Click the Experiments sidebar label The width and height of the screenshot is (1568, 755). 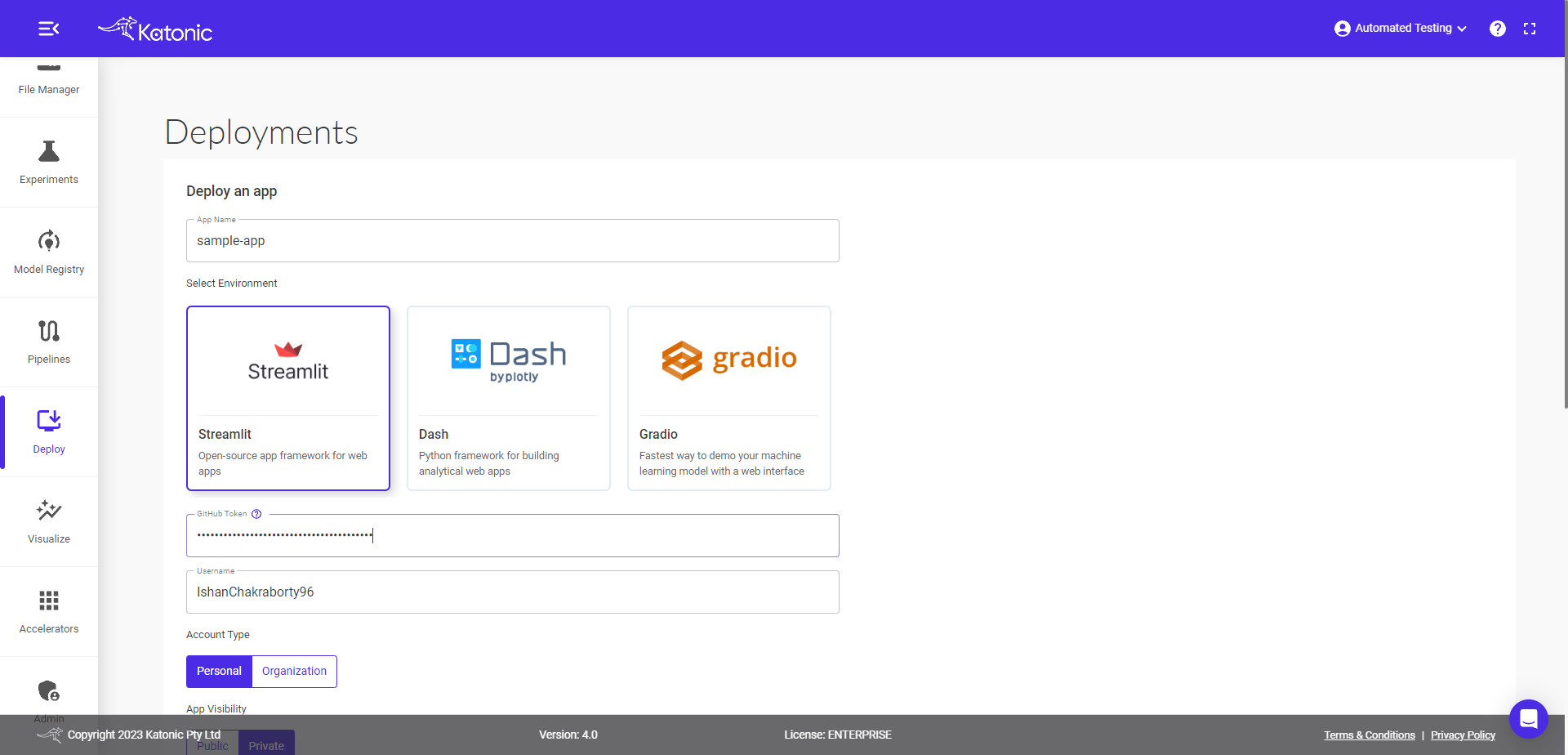(49, 180)
